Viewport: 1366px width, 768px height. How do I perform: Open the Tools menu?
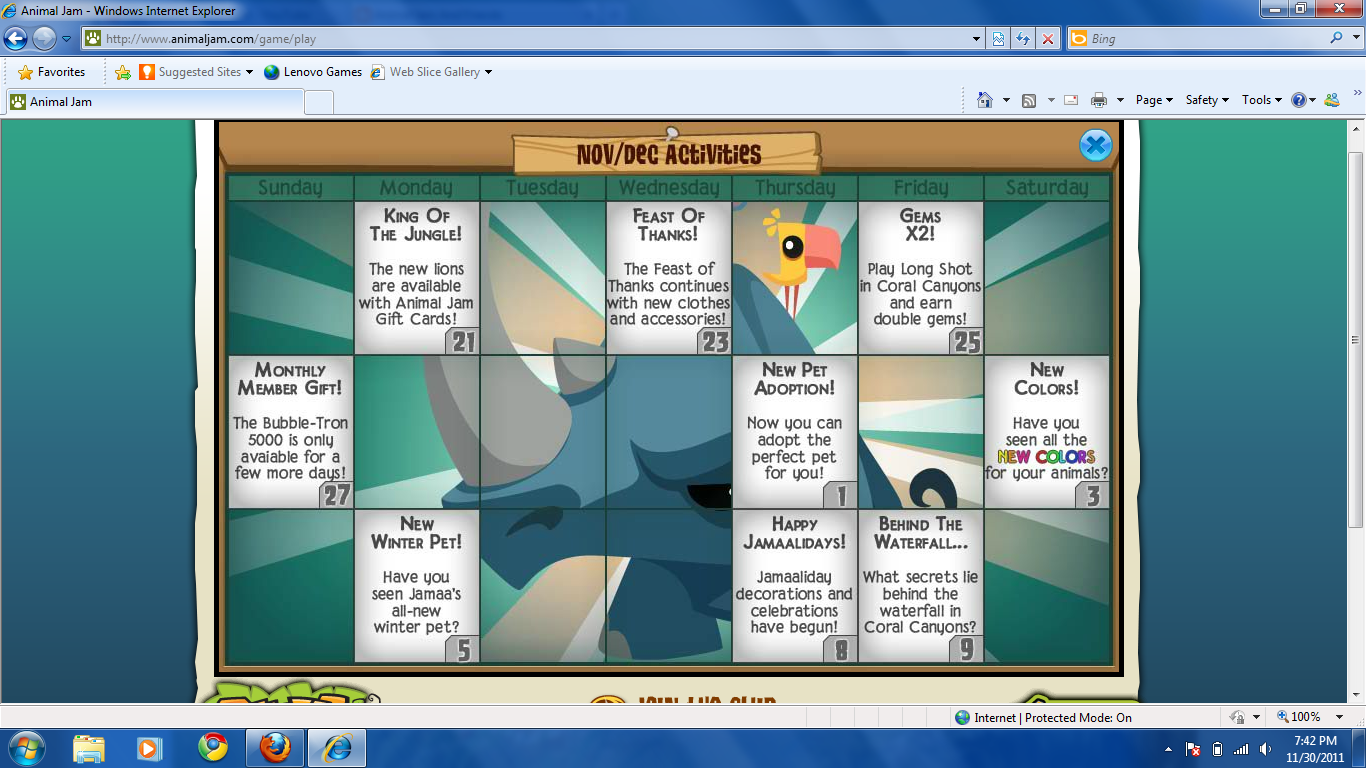[x=1262, y=100]
